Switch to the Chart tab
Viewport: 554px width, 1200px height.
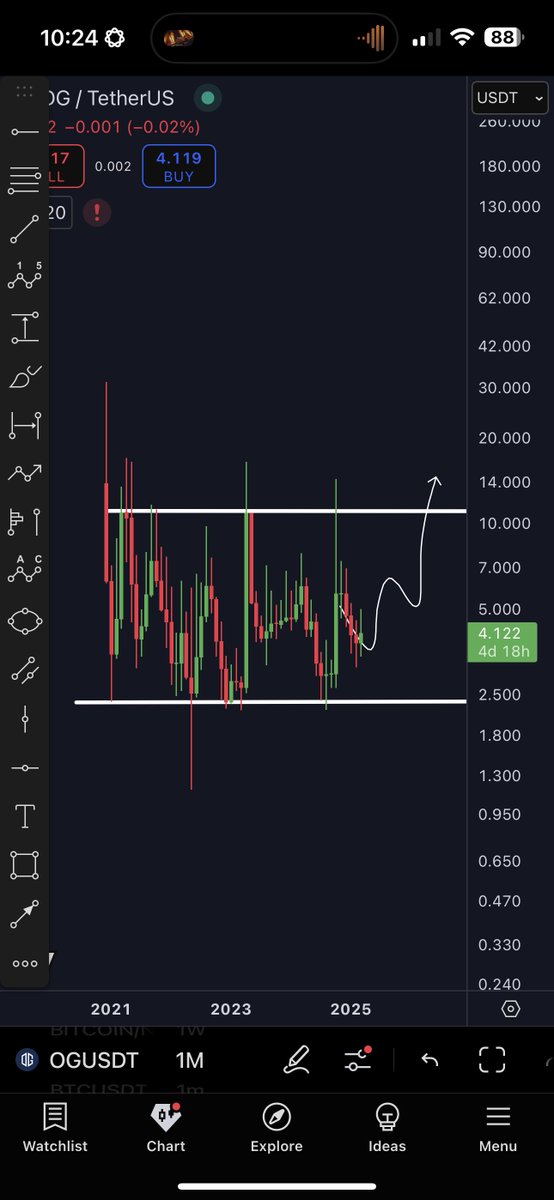[x=166, y=1128]
